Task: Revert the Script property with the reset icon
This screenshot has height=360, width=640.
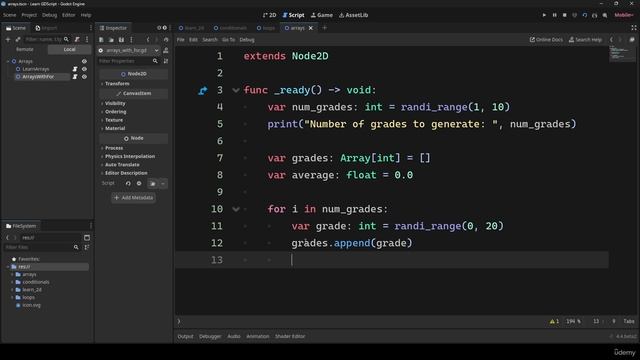Action: click(128, 184)
